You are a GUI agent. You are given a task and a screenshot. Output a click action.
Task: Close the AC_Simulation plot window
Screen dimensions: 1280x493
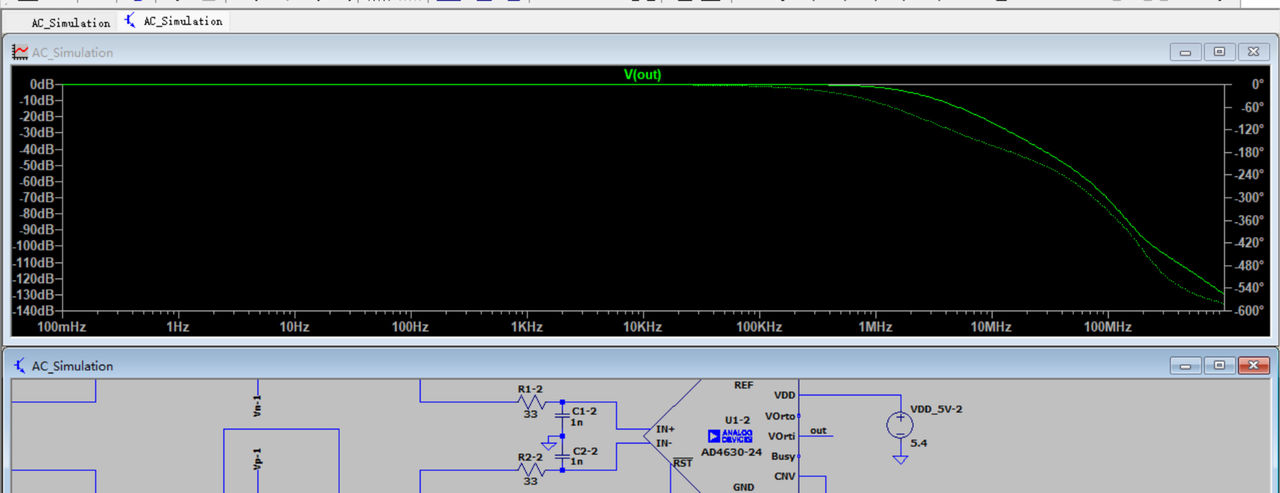[x=1253, y=52]
